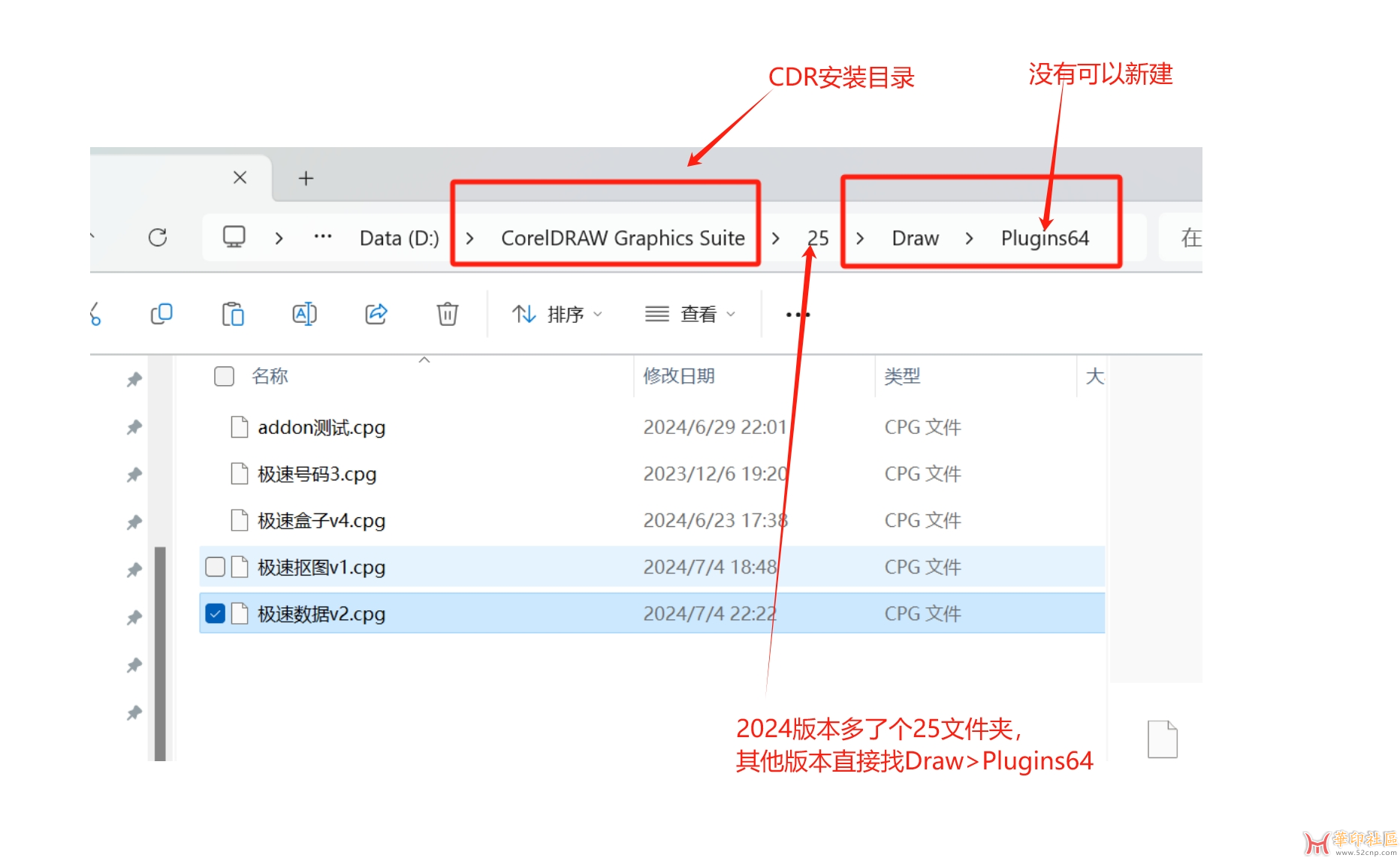Click Data (D:) in address bar
Viewport: 1400px width, 858px height.
(x=400, y=238)
